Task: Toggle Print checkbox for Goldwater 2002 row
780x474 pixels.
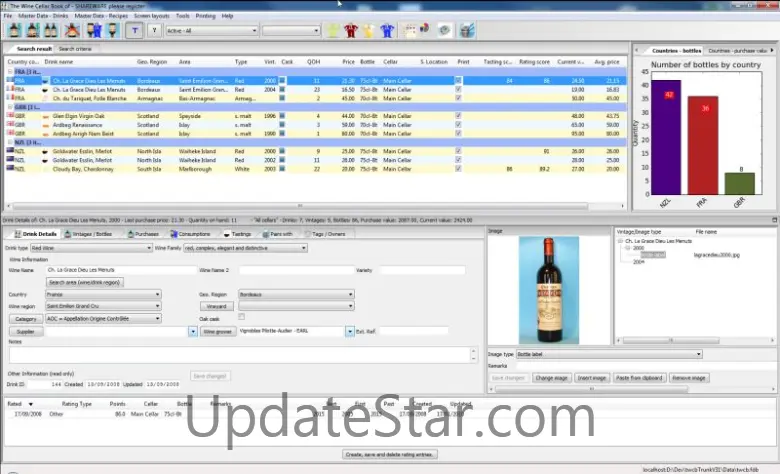Action: tap(458, 160)
